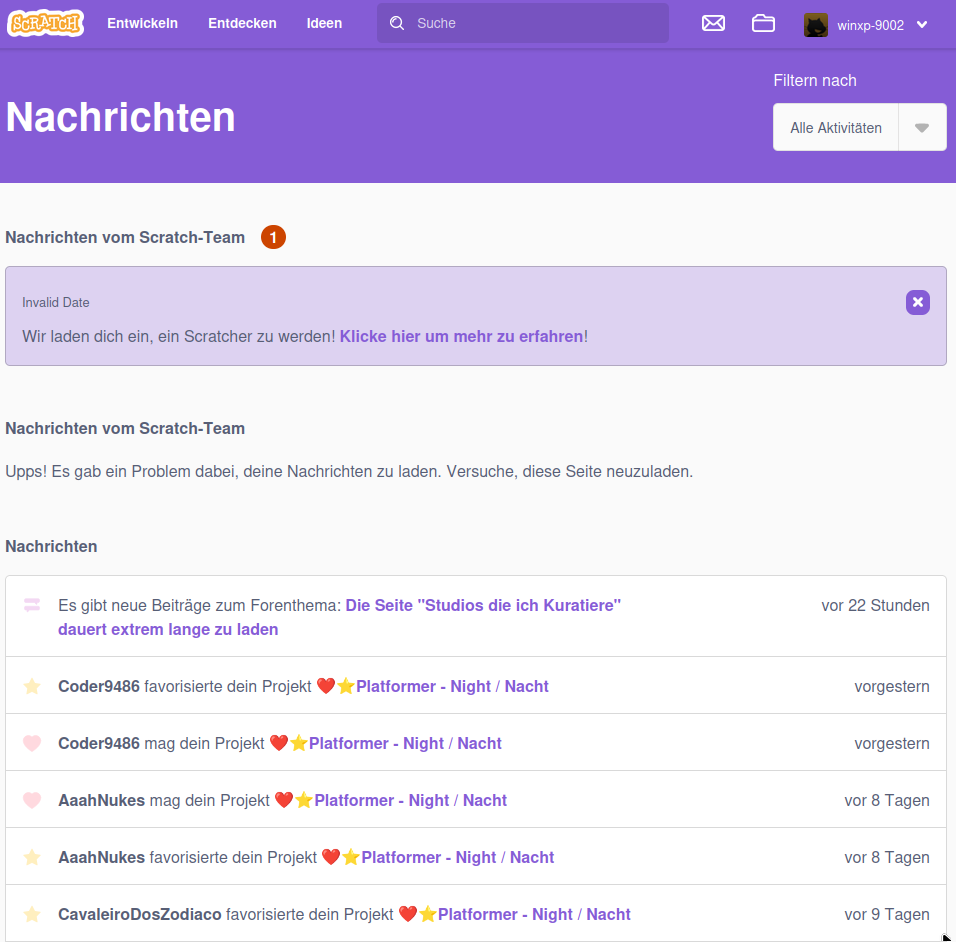
Task: Click the winxp-9002 profile avatar
Action: coord(816,25)
